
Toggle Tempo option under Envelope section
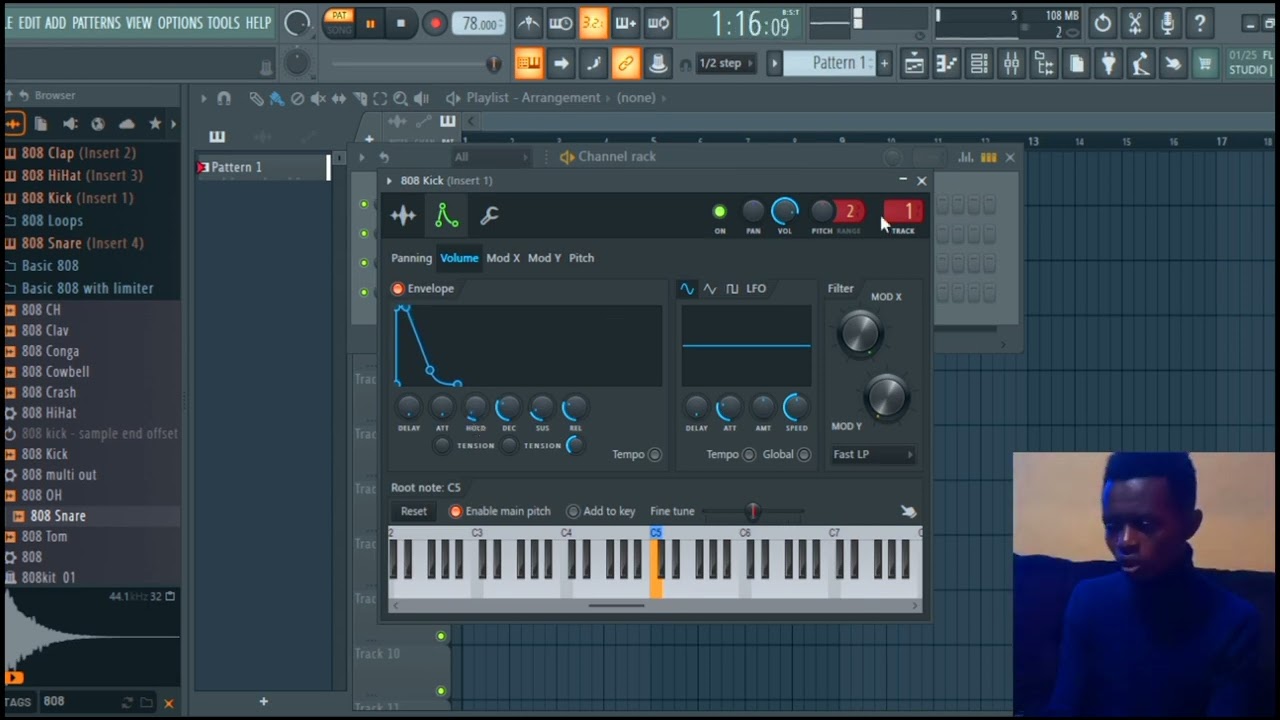[655, 454]
